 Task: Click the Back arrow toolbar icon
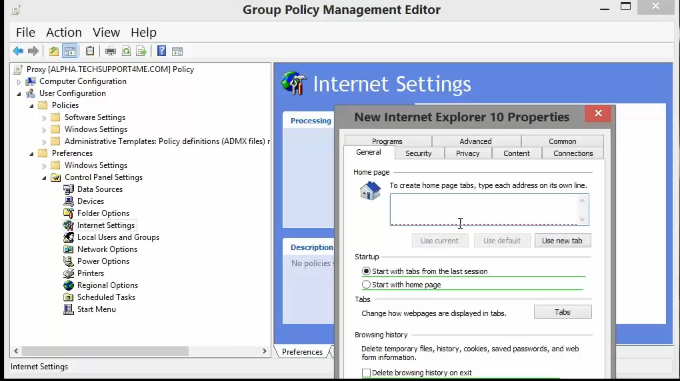pyautogui.click(x=18, y=51)
